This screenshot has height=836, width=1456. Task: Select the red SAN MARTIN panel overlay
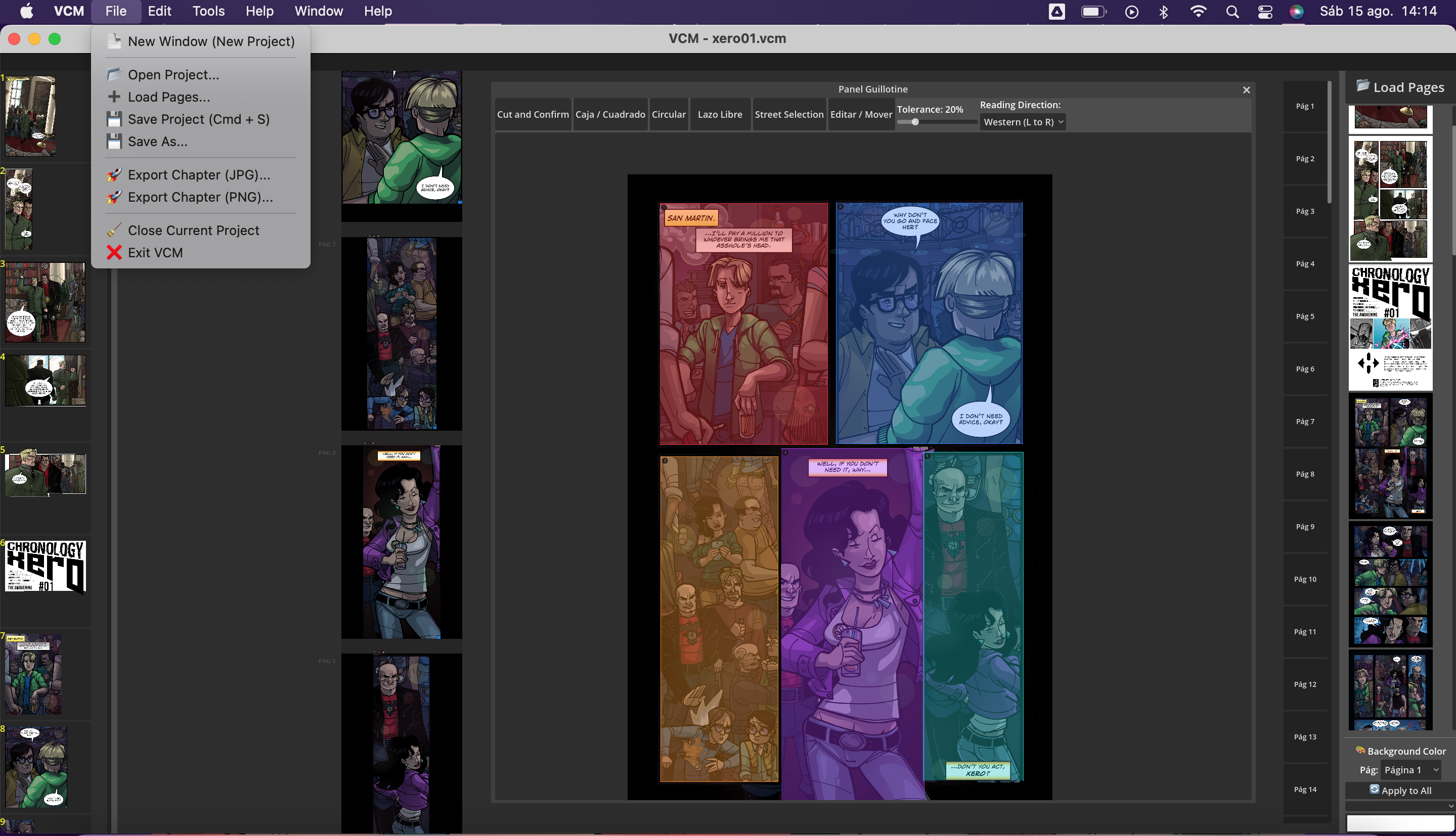(743, 324)
